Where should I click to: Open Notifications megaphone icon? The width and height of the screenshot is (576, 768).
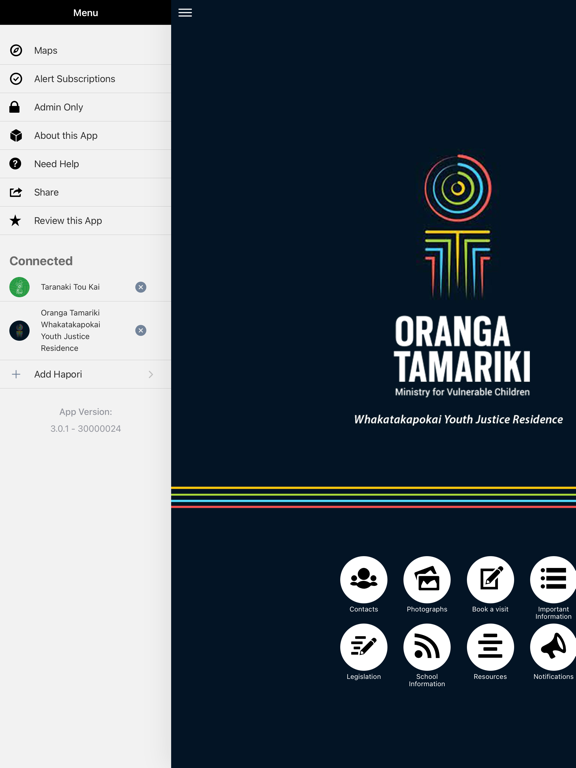click(x=553, y=647)
